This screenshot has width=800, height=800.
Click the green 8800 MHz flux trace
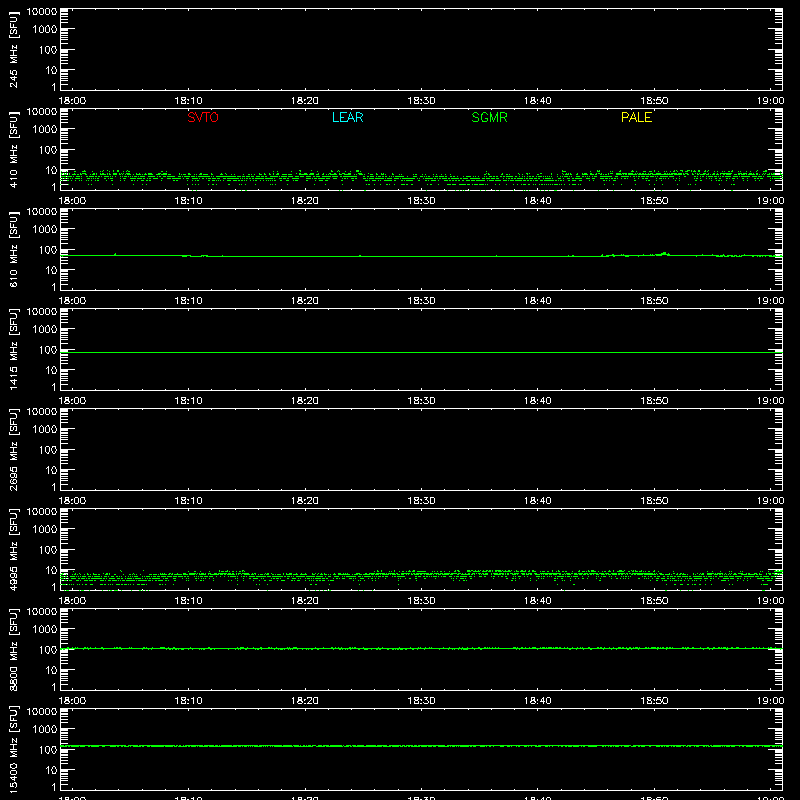pos(421,648)
